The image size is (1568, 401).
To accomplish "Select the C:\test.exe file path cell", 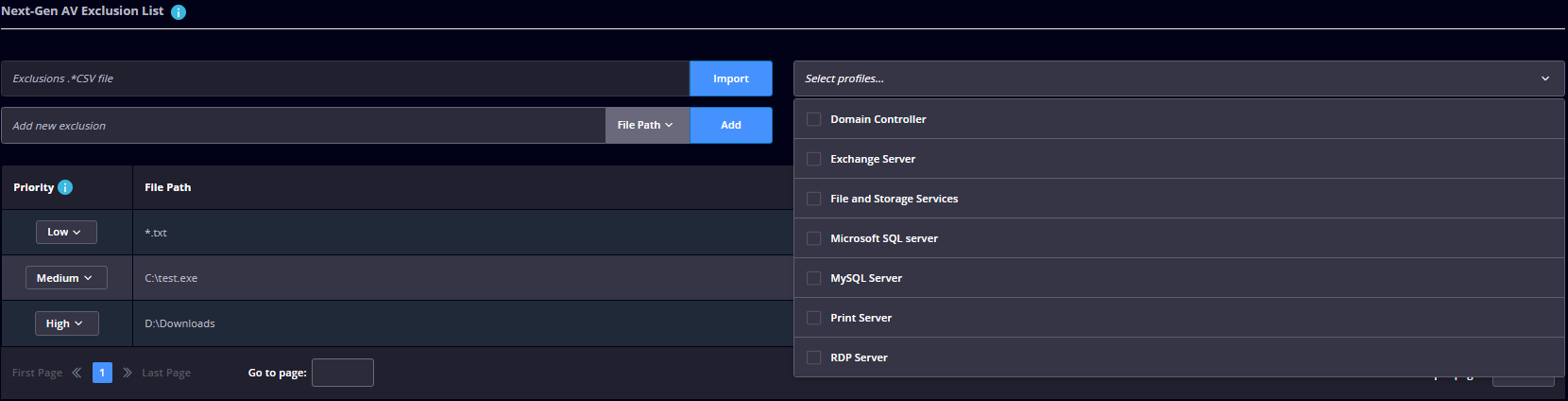I will 463,278.
